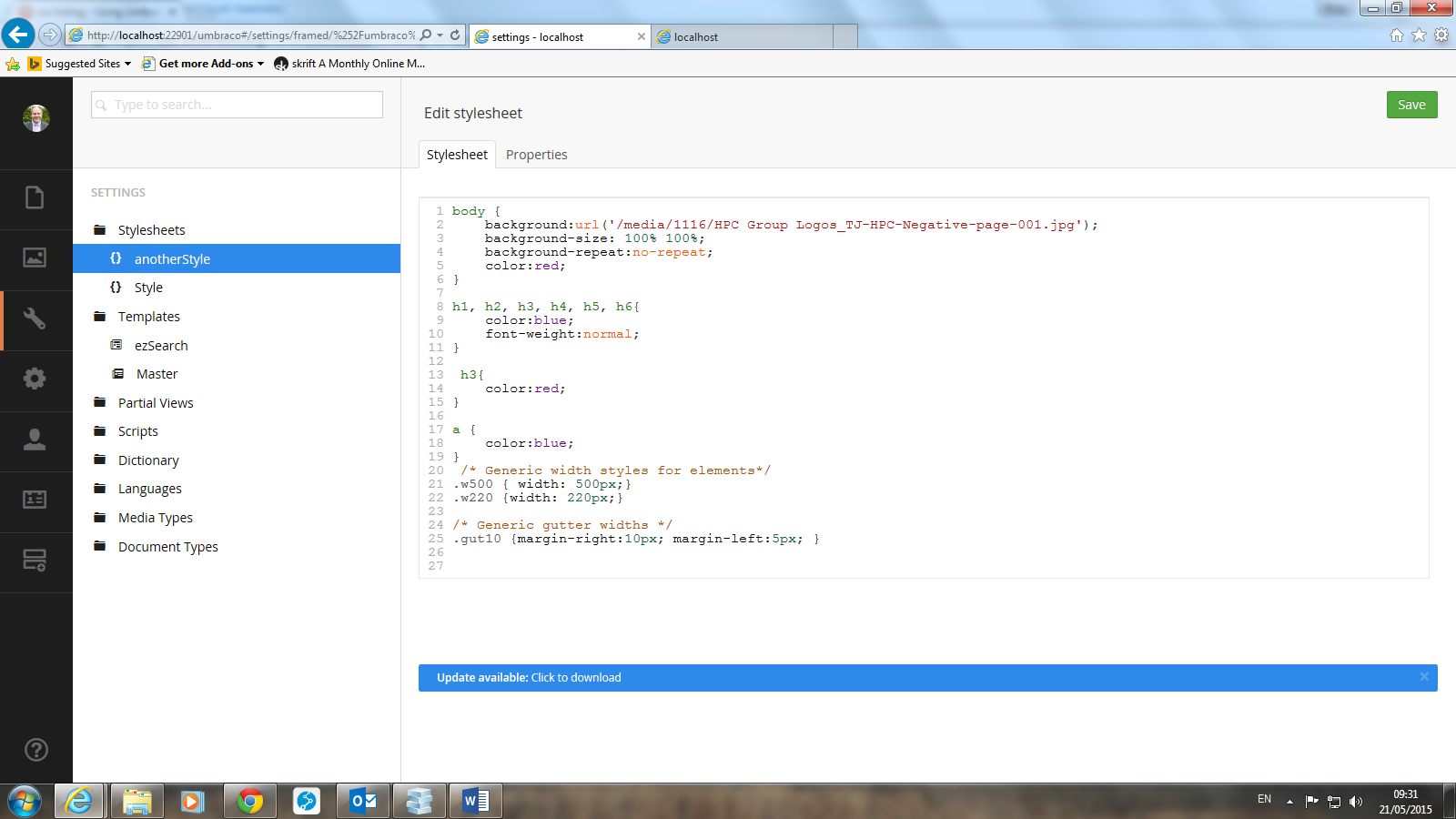Click the Stylesheets folder icon
Image resolution: width=1456 pixels, height=819 pixels.
pyautogui.click(x=100, y=230)
